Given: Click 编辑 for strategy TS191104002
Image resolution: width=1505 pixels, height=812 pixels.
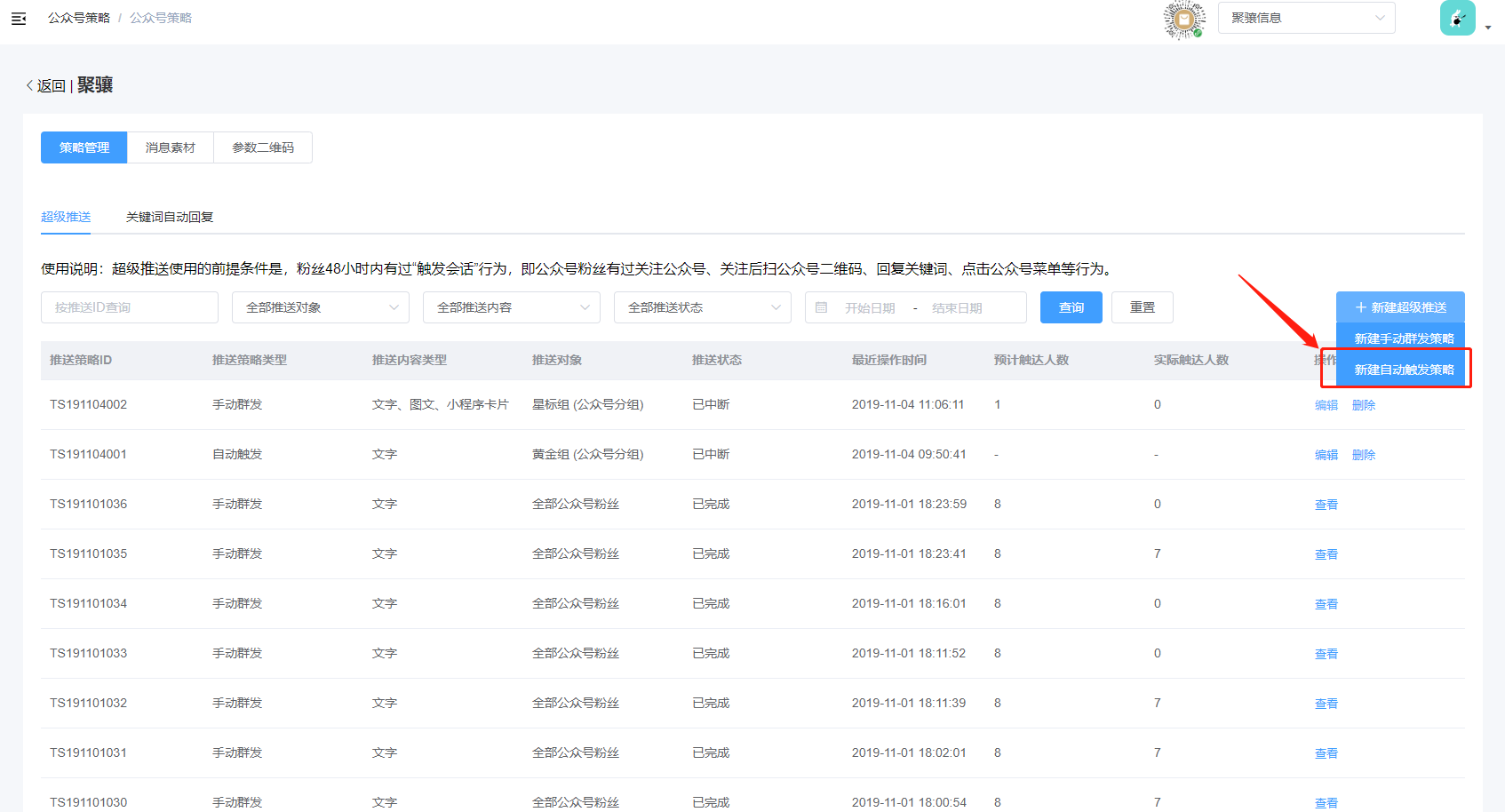Looking at the screenshot, I should click(1326, 405).
